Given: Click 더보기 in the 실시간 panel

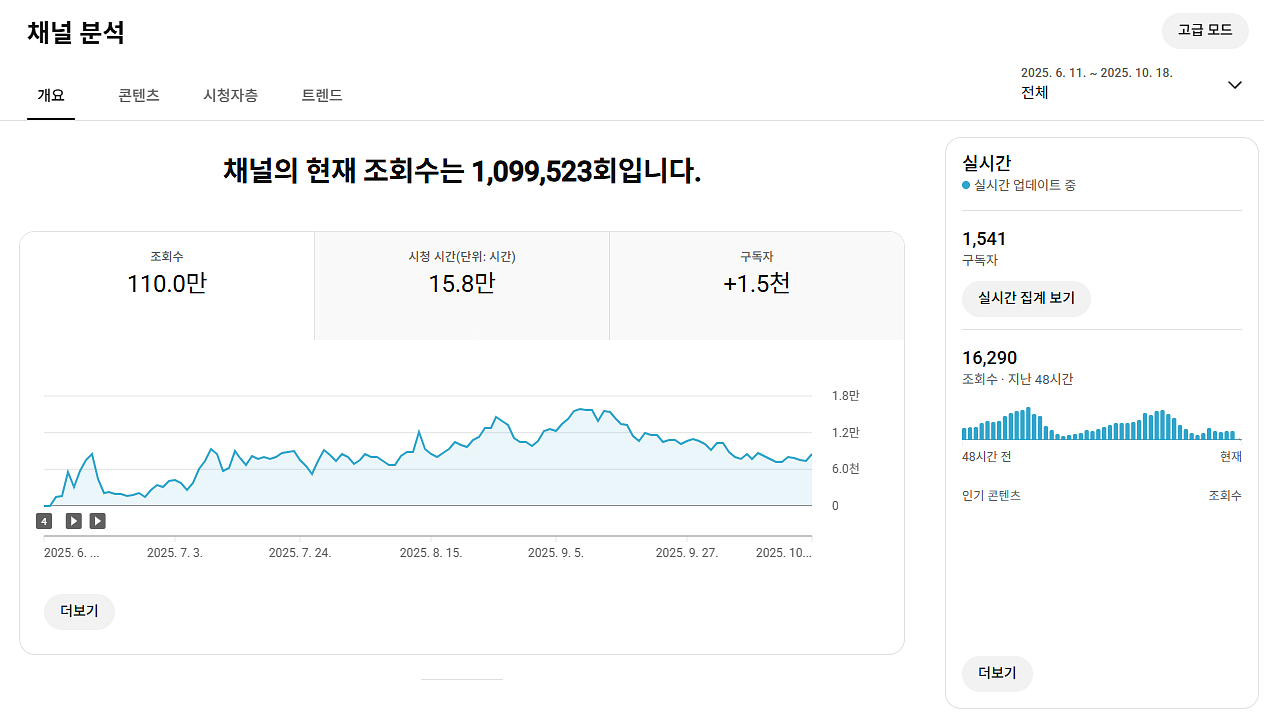Looking at the screenshot, I should tap(997, 674).
